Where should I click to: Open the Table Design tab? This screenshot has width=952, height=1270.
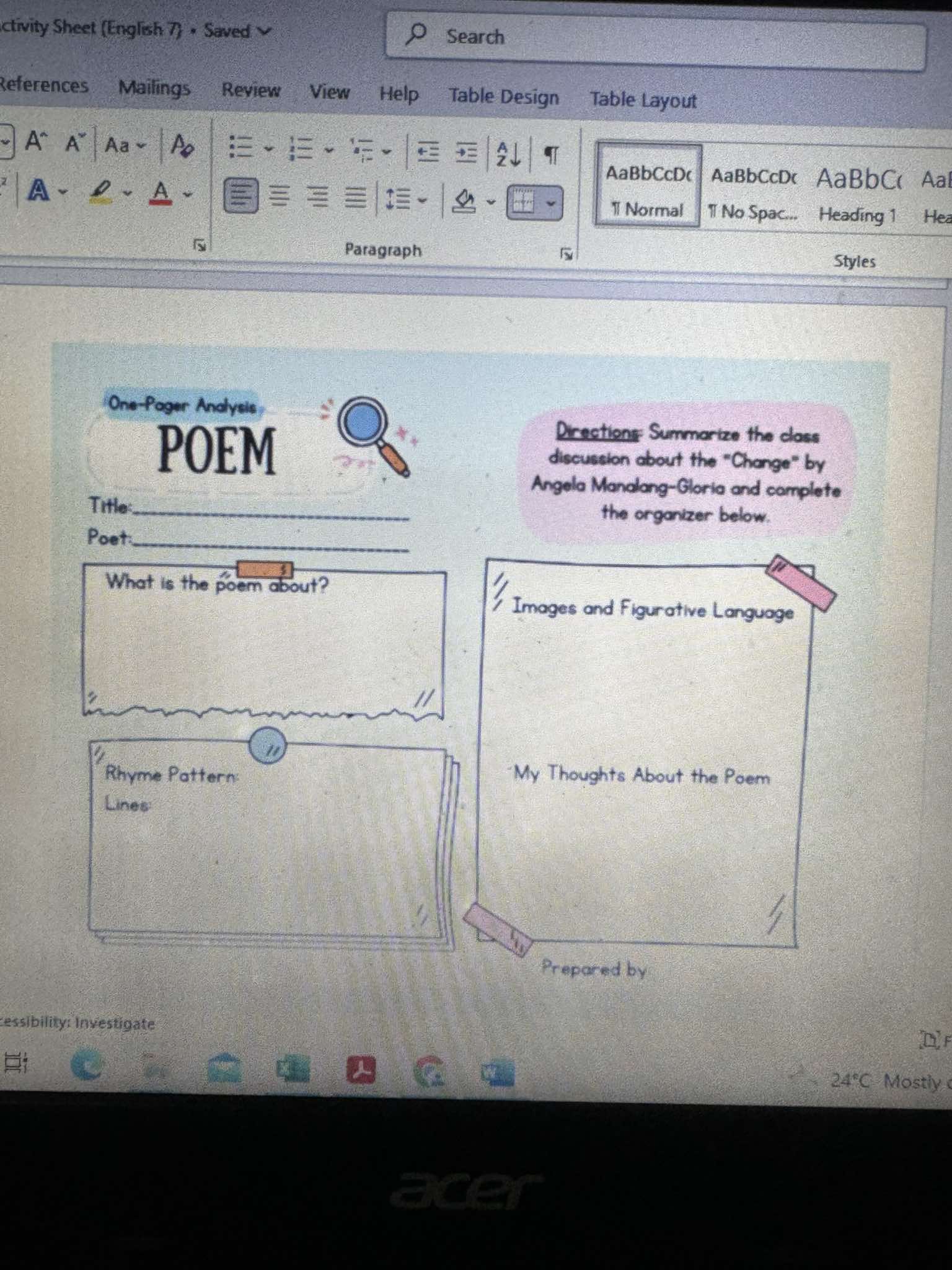503,96
